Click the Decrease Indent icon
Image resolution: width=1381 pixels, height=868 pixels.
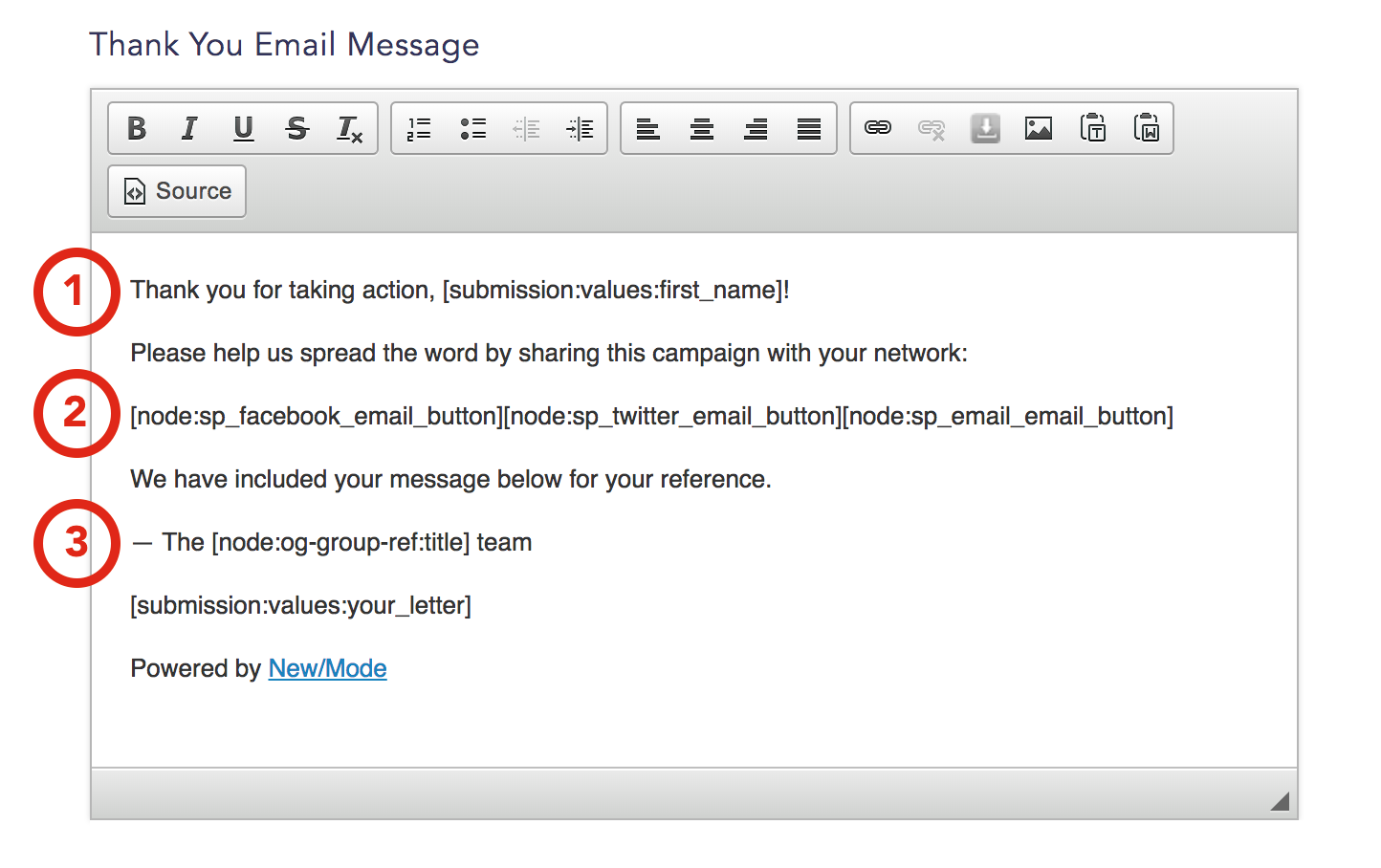click(x=526, y=128)
